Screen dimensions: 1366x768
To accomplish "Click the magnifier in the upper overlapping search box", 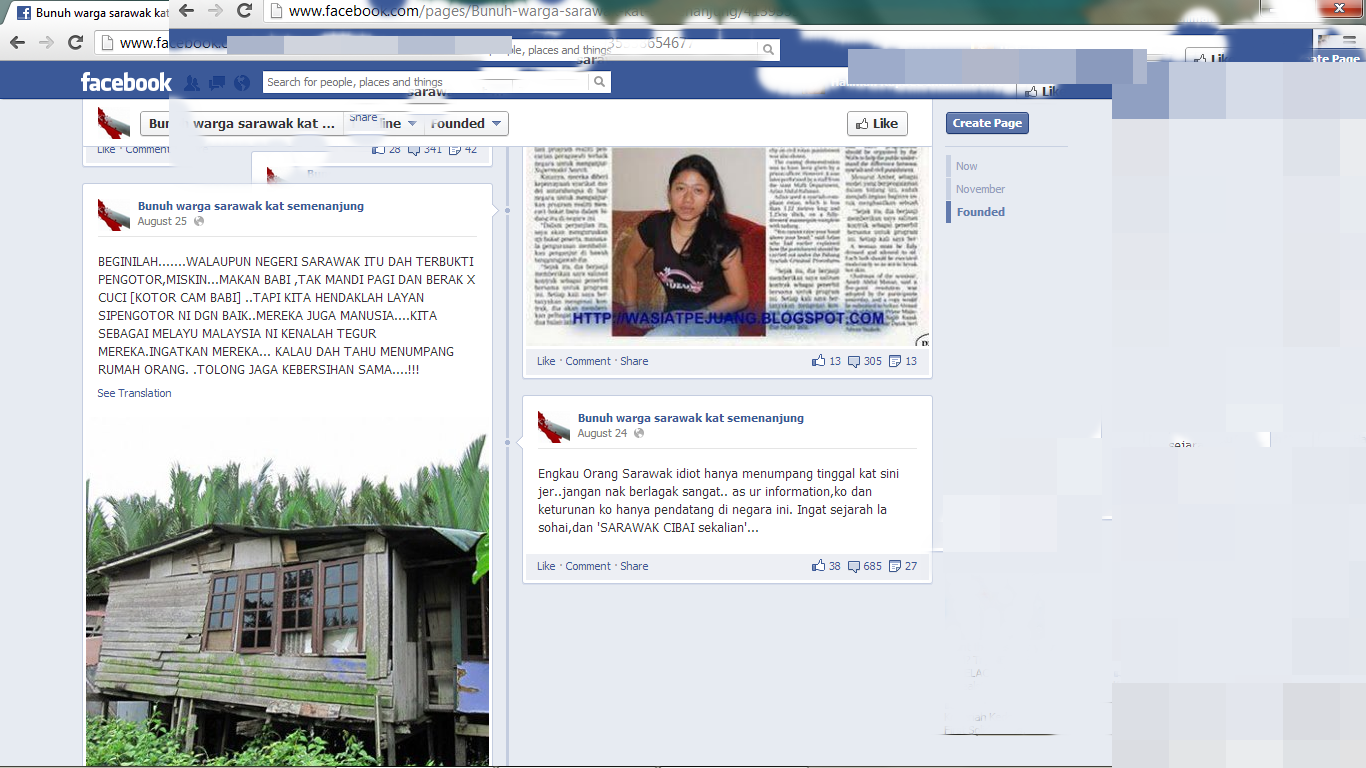I will point(768,49).
